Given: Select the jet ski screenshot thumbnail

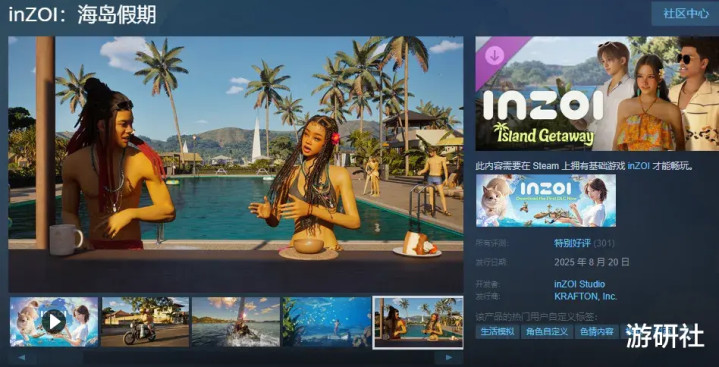Looking at the screenshot, I should (236, 322).
